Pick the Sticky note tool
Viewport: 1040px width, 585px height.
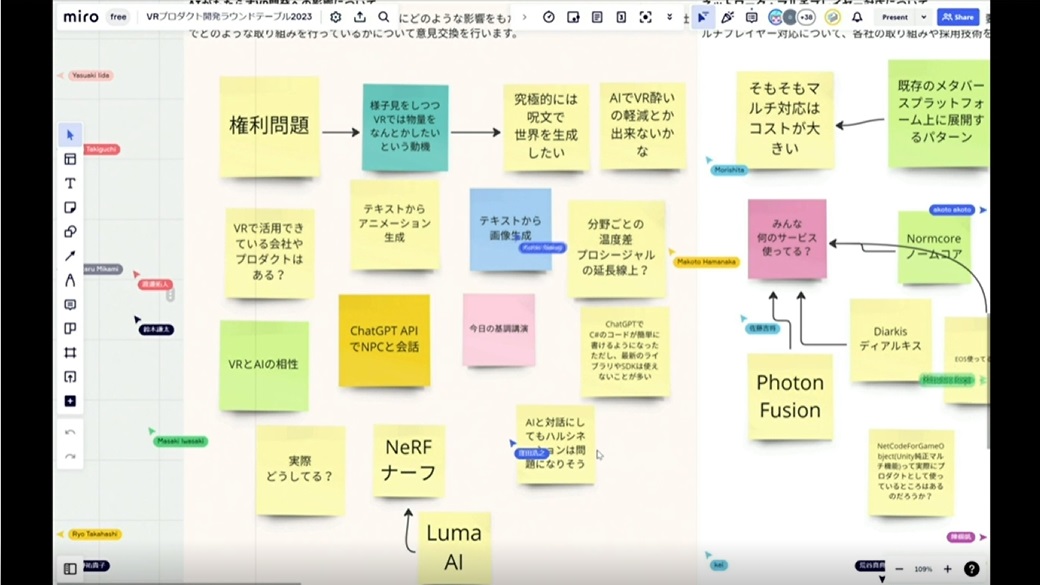70,208
